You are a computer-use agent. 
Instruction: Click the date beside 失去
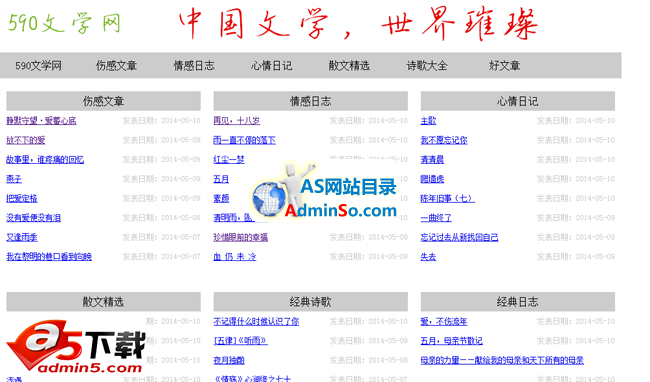(576, 257)
